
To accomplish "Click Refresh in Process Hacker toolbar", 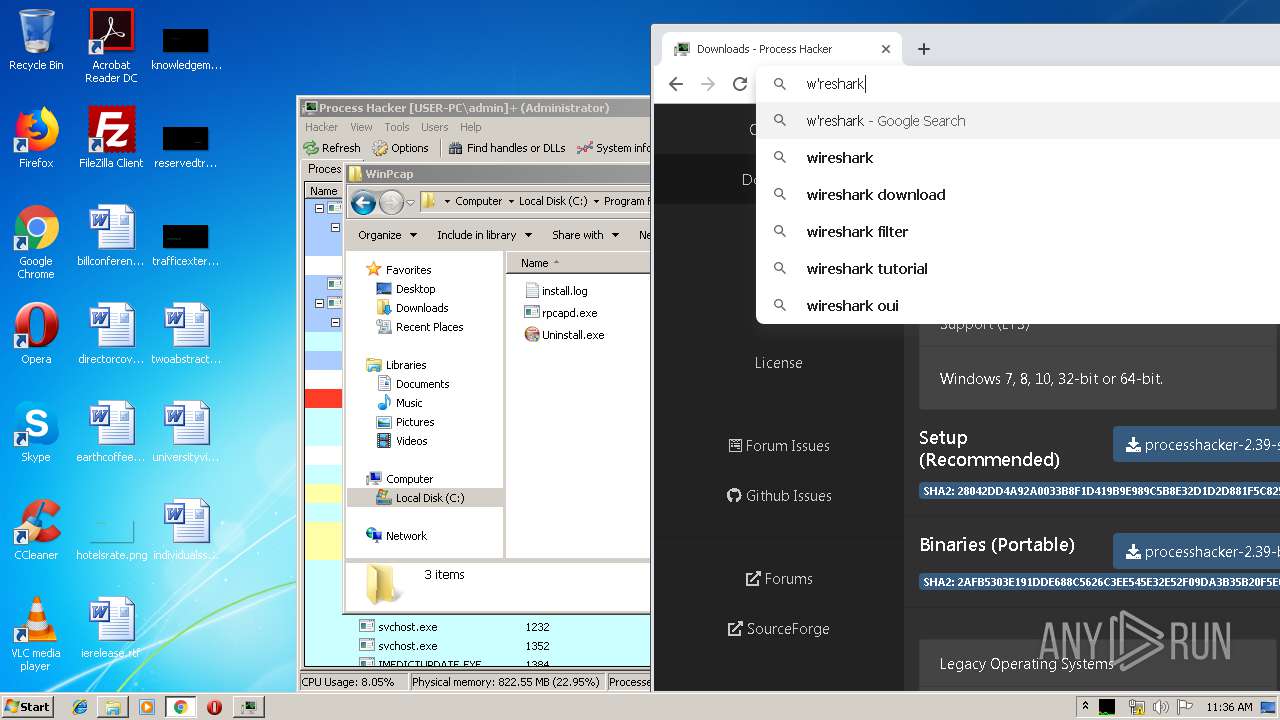I will (332, 148).
